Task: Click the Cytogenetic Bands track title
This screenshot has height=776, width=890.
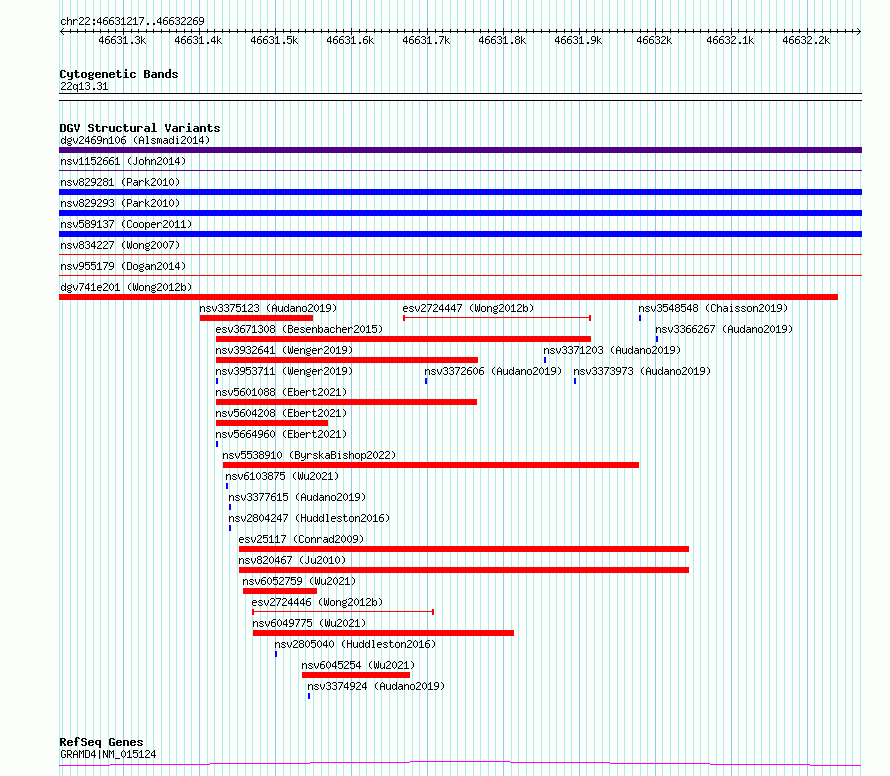Action: tap(119, 74)
